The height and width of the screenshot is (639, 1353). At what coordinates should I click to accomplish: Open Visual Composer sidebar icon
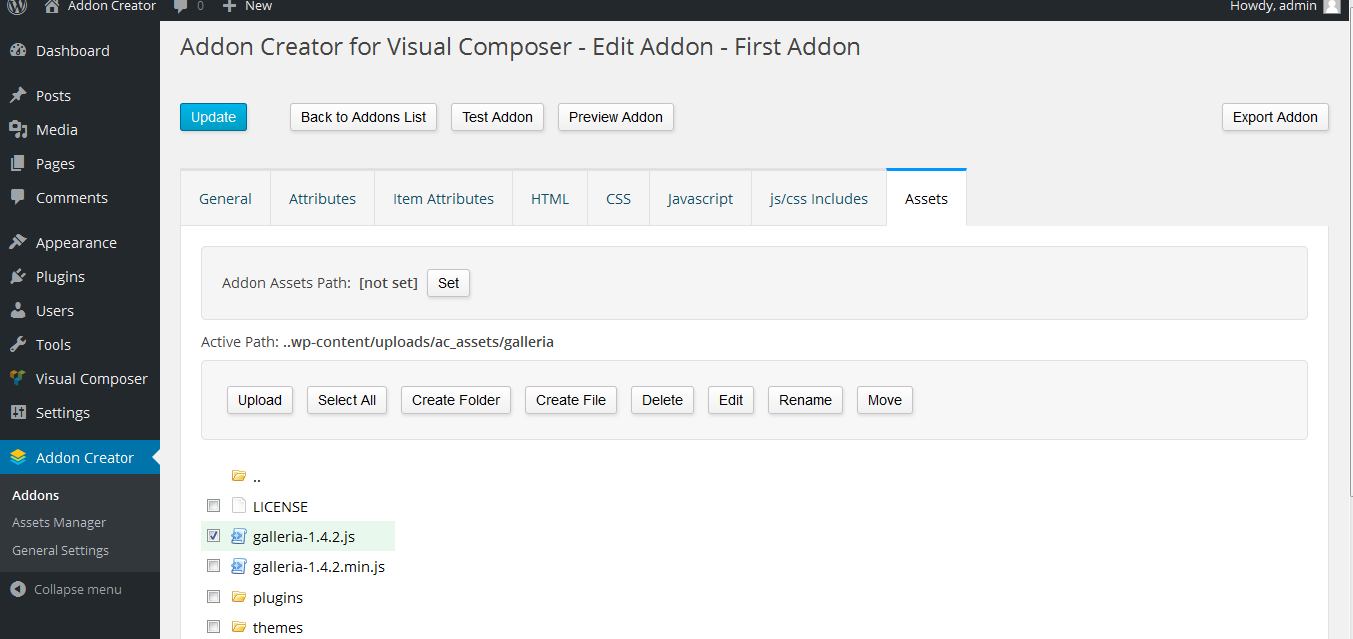click(18, 379)
